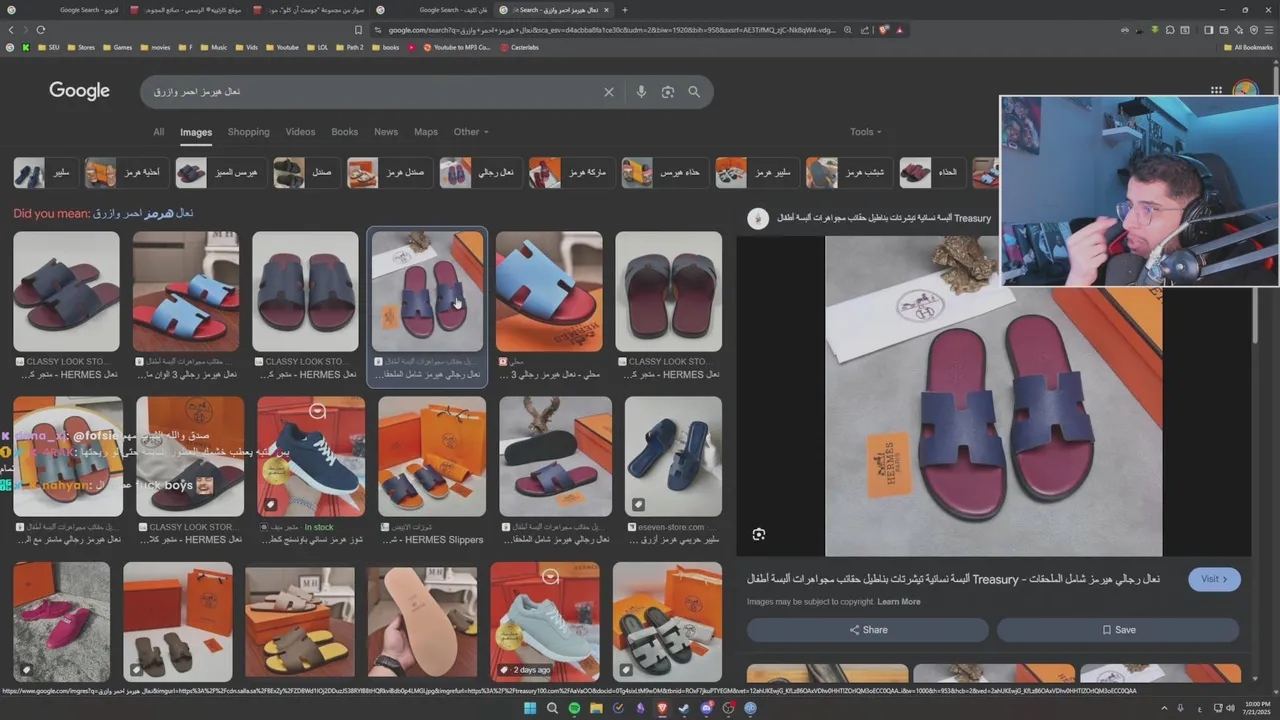Open the LOL bookmarks folder
The image size is (1280, 720).
pos(317,47)
